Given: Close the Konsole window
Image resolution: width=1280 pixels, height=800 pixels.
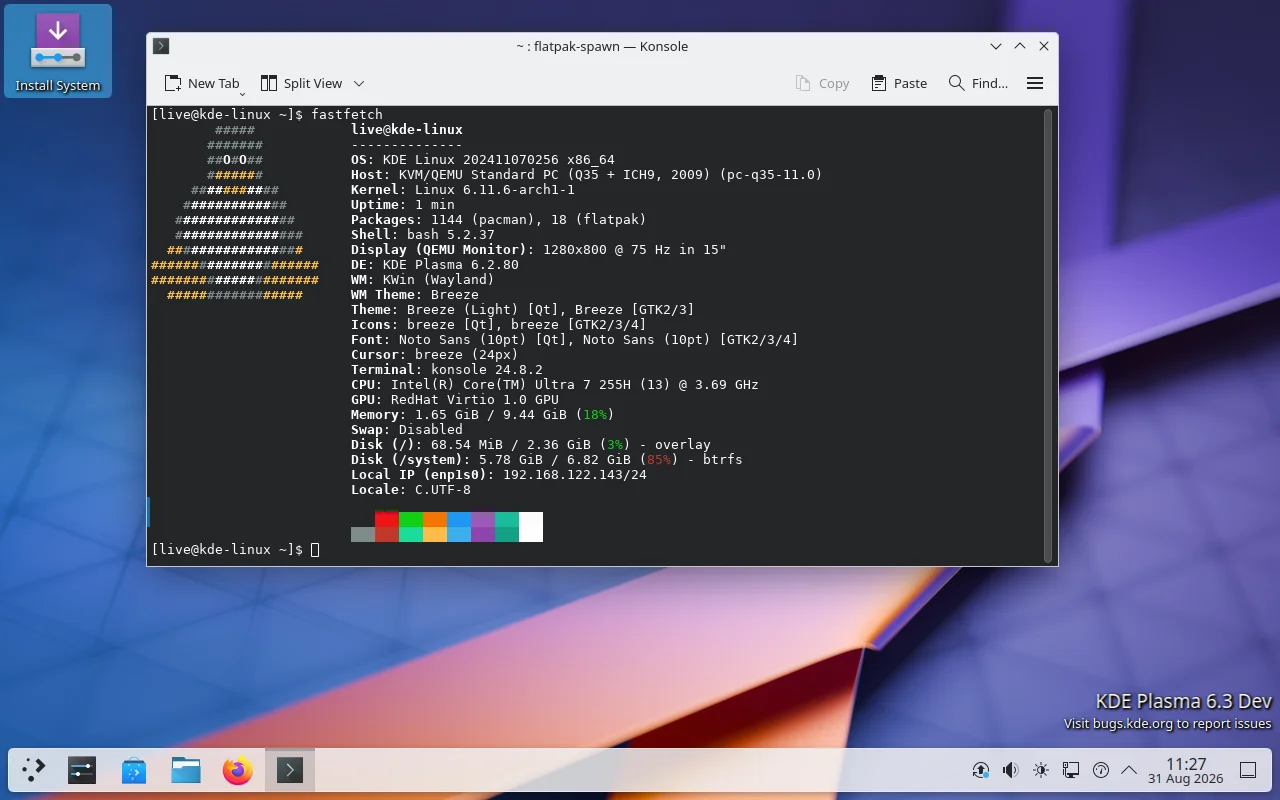Looking at the screenshot, I should 1044,46.
